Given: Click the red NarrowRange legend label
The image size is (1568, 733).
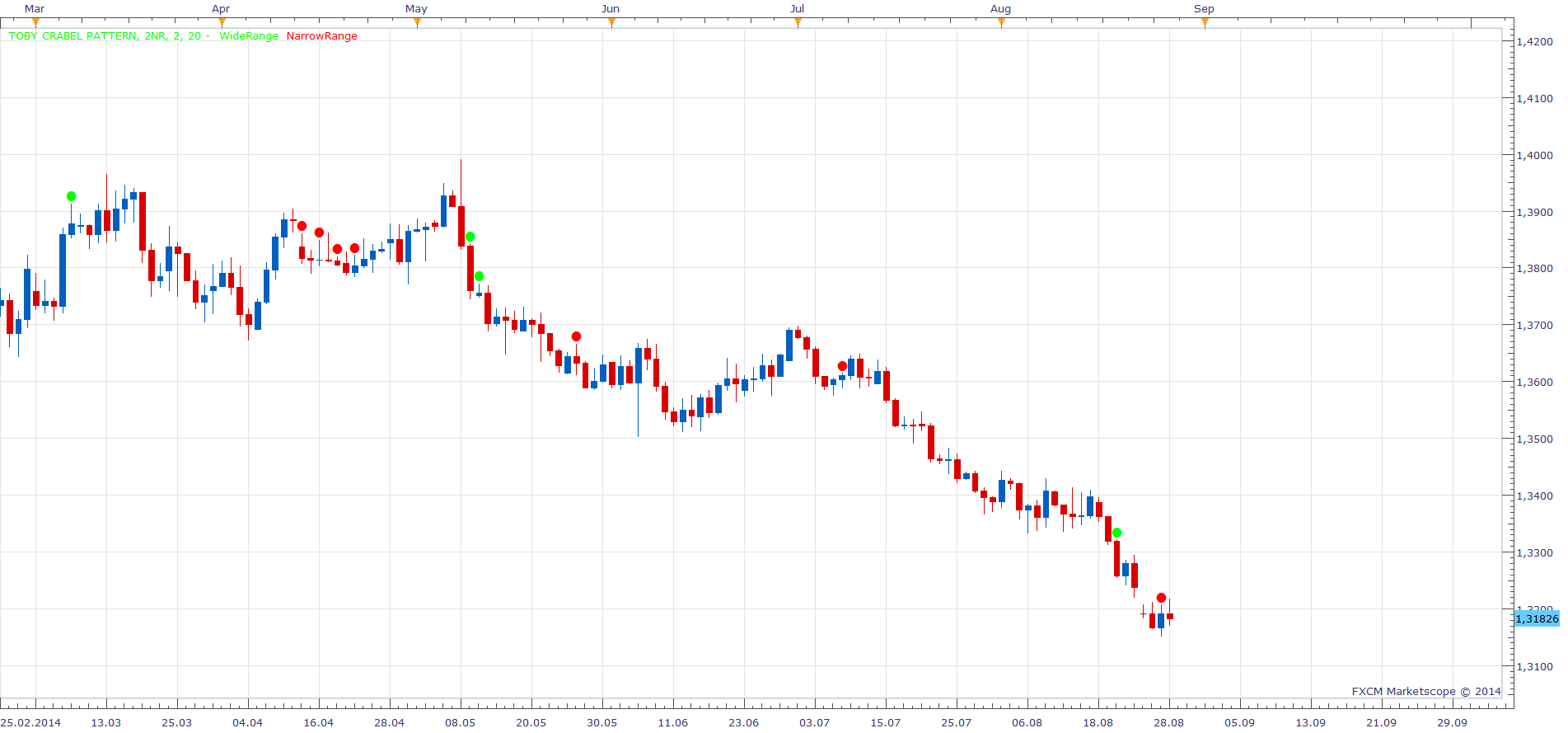Looking at the screenshot, I should pyautogui.click(x=322, y=36).
